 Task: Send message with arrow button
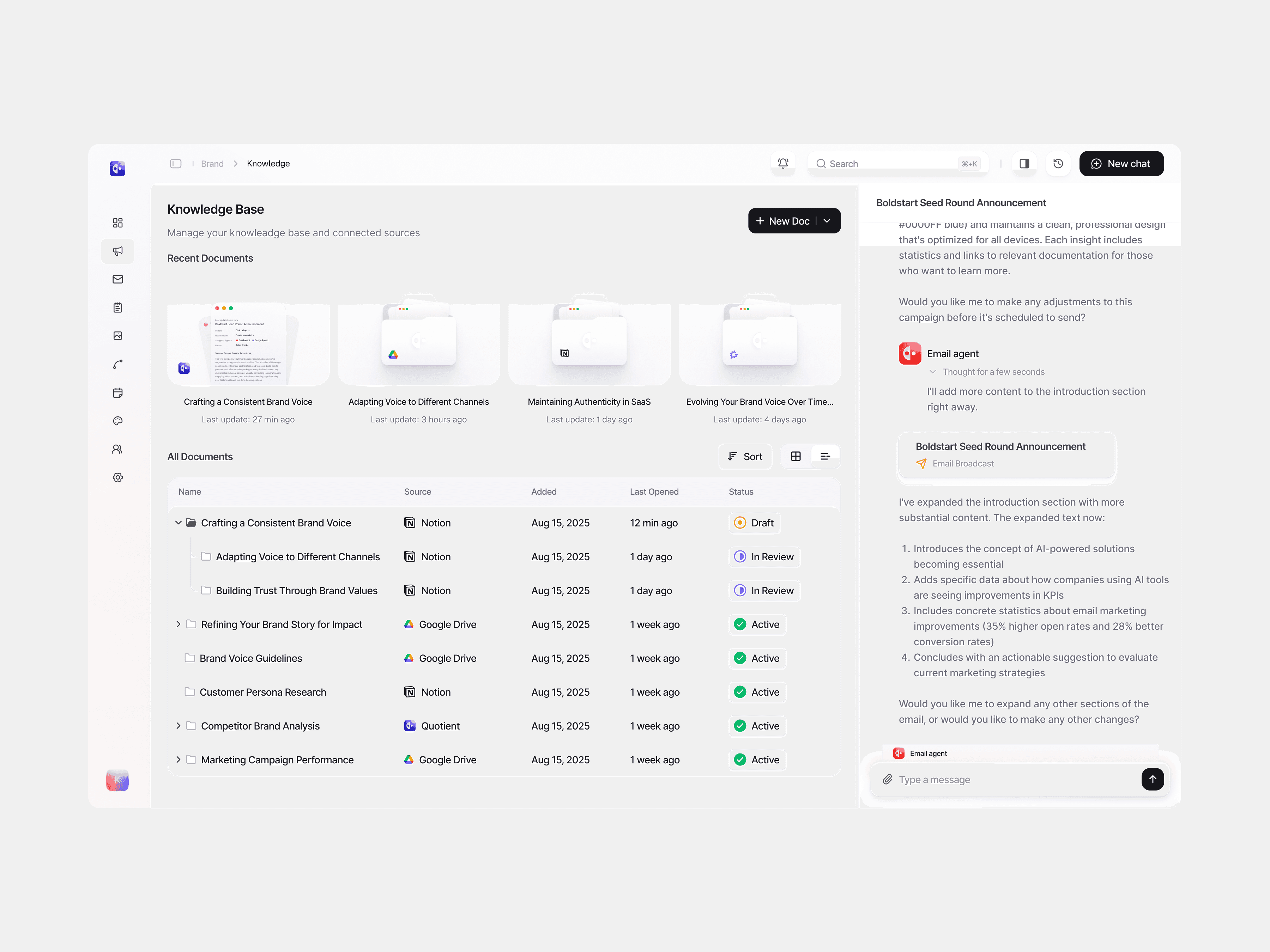pyautogui.click(x=1152, y=779)
